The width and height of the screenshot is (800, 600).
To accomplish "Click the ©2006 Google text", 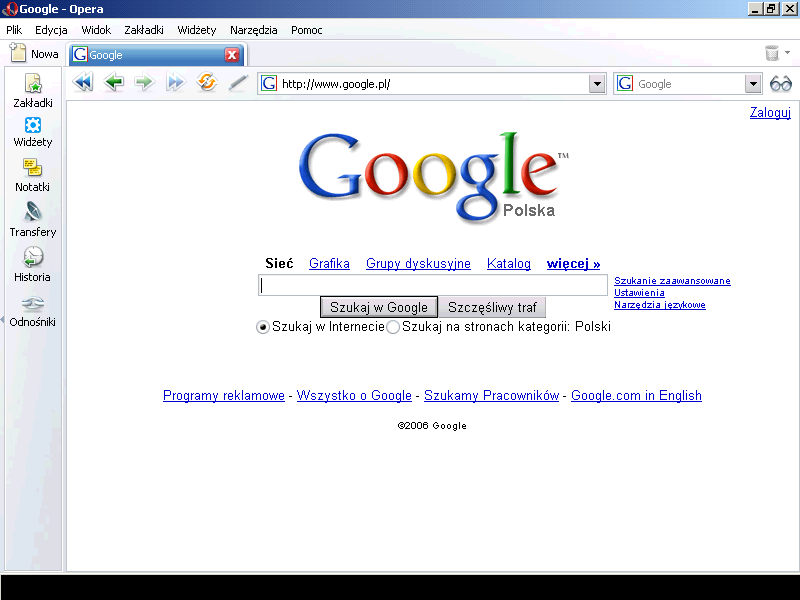I will (x=432, y=426).
